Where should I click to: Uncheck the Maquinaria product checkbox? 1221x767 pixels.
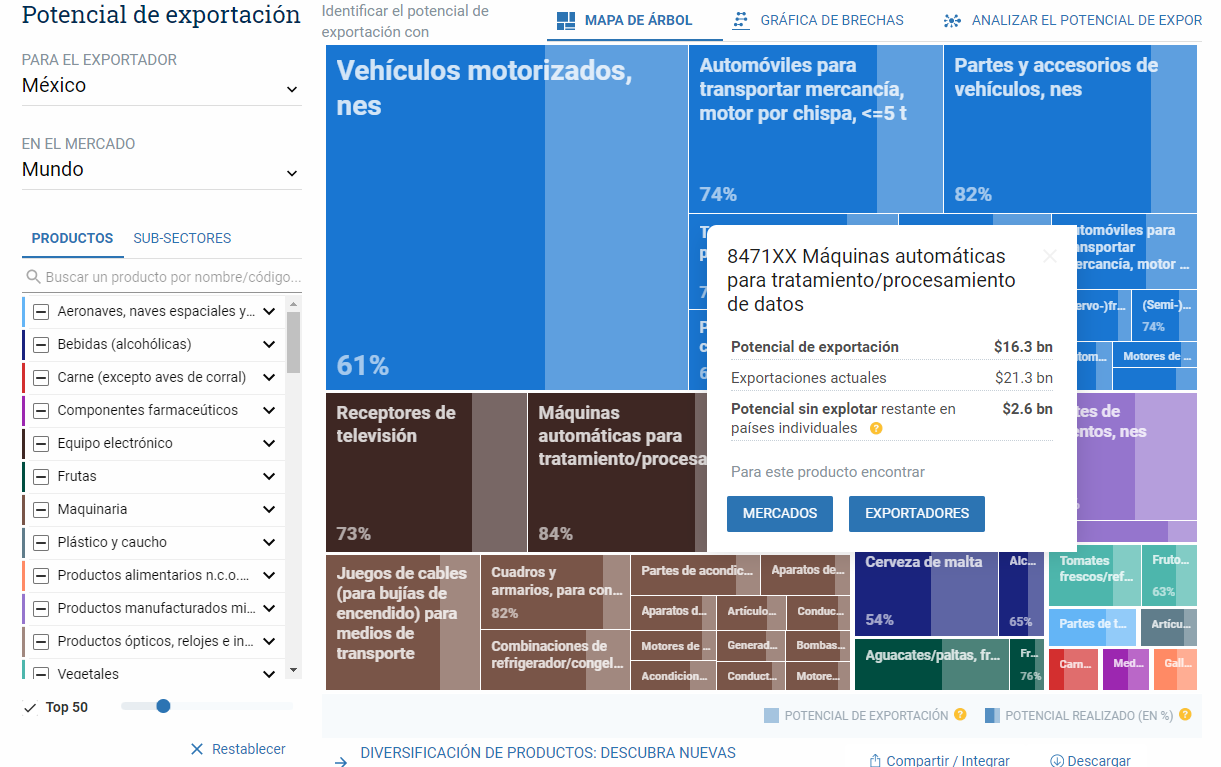(x=41, y=509)
